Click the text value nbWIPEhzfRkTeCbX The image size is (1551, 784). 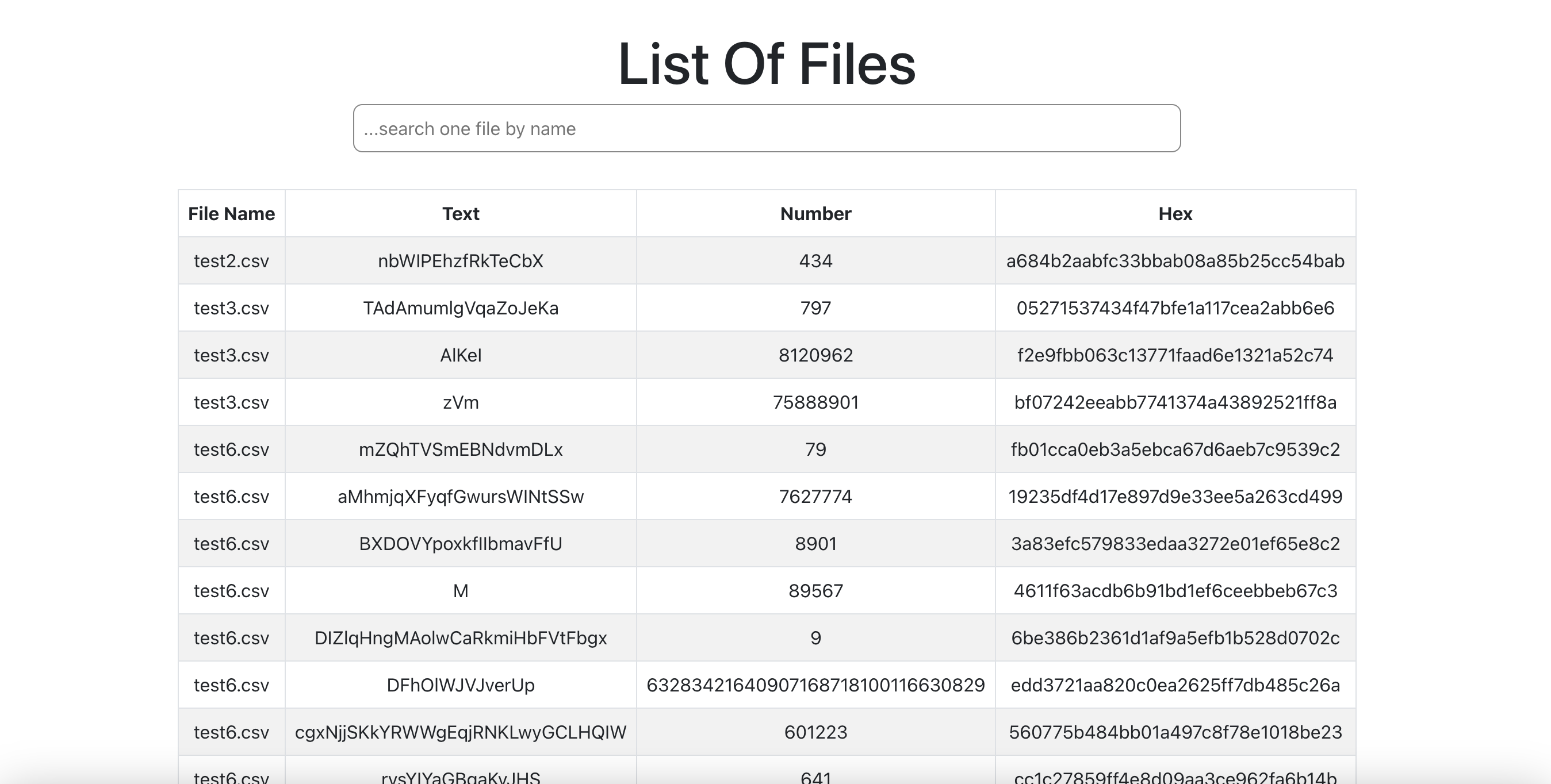(461, 260)
